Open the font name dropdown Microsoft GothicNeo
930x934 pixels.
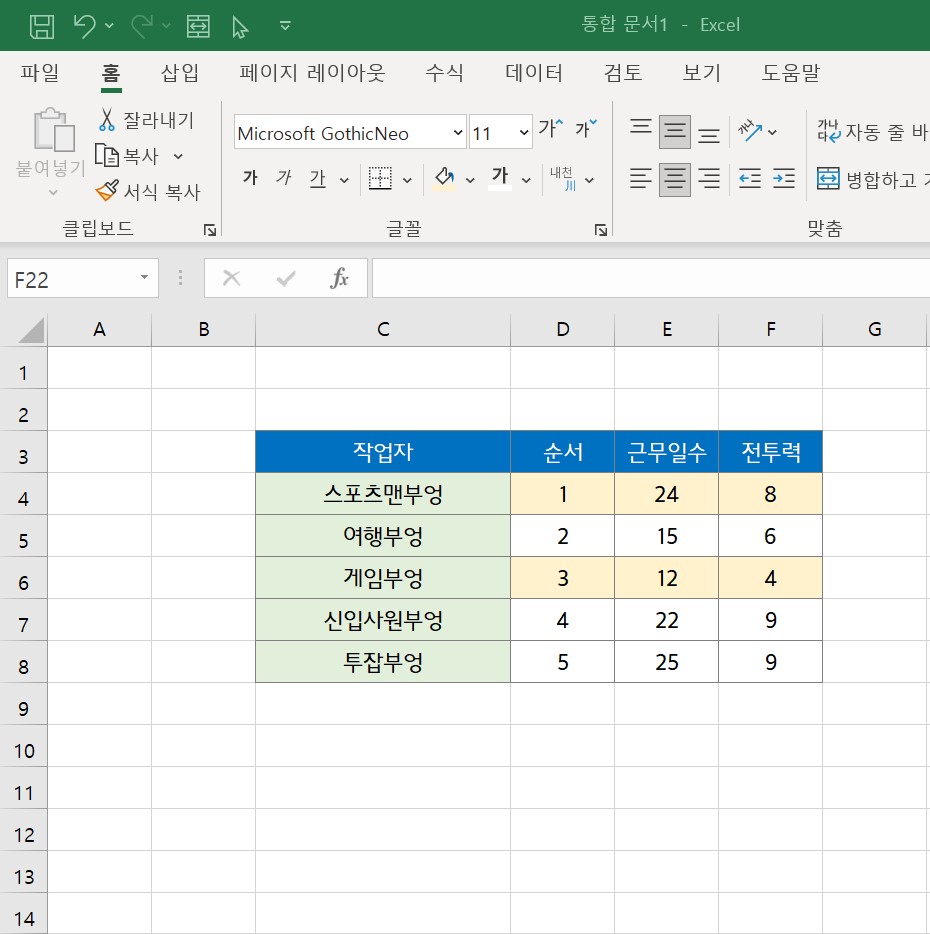pyautogui.click(x=458, y=132)
